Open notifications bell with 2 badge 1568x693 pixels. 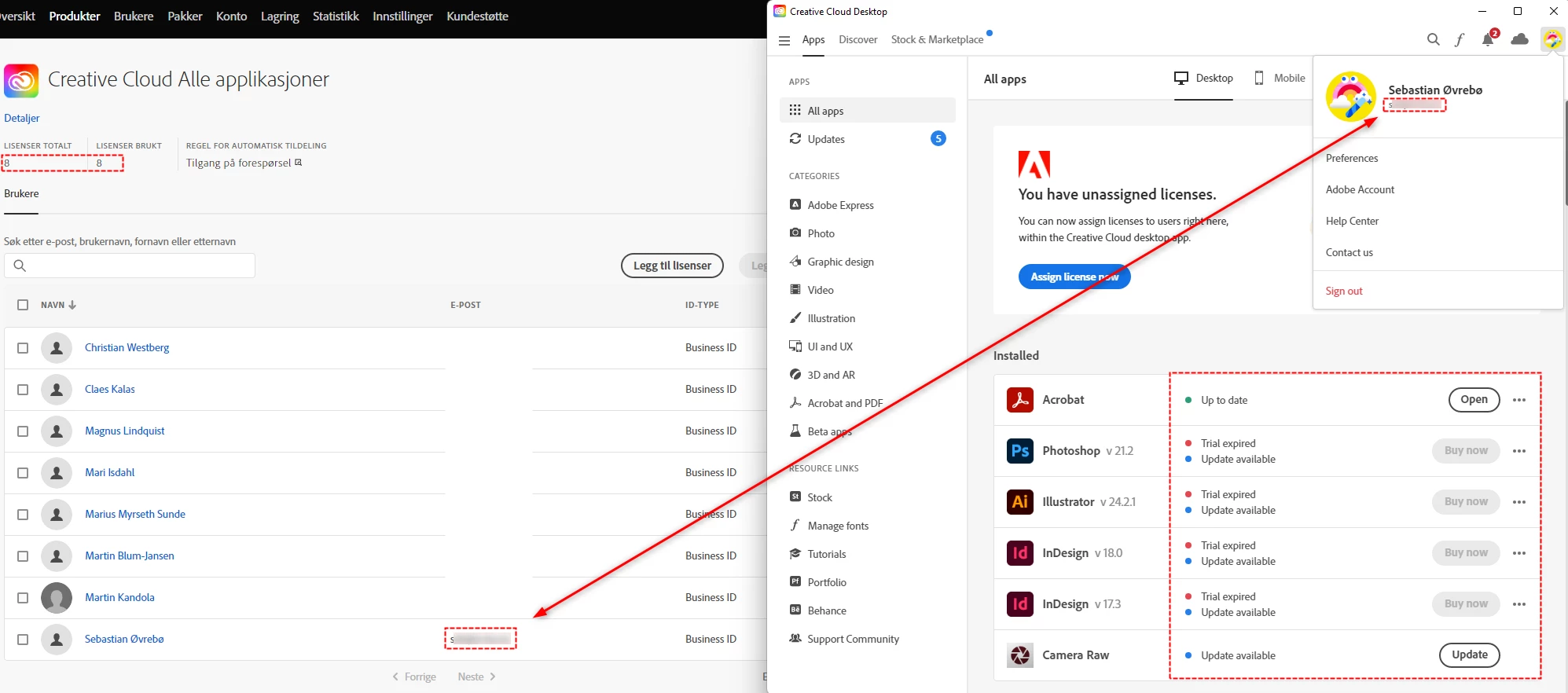pyautogui.click(x=1488, y=39)
